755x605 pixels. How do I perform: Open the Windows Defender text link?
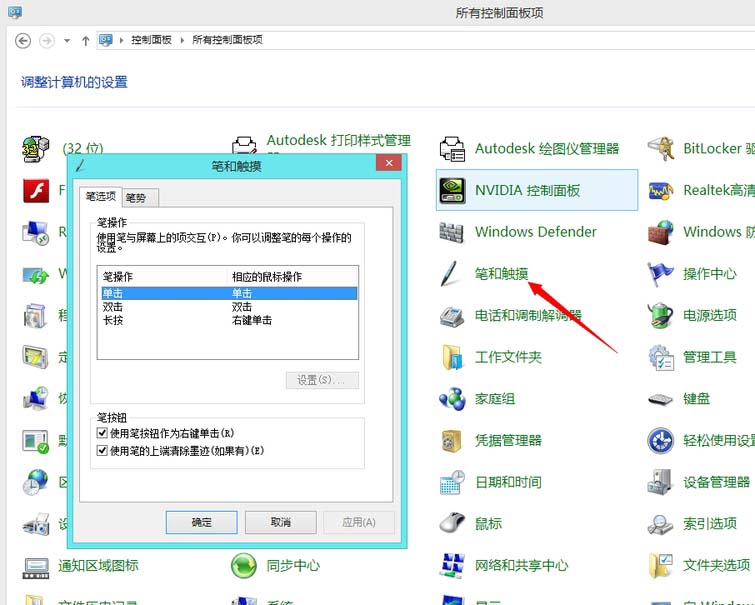click(535, 232)
